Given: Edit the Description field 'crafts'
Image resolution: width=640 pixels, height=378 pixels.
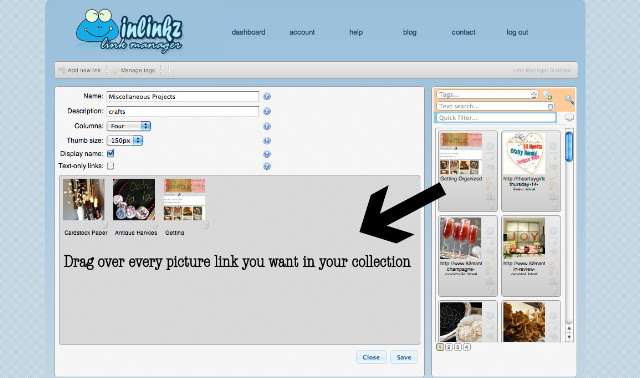Looking at the screenshot, I should [x=182, y=111].
